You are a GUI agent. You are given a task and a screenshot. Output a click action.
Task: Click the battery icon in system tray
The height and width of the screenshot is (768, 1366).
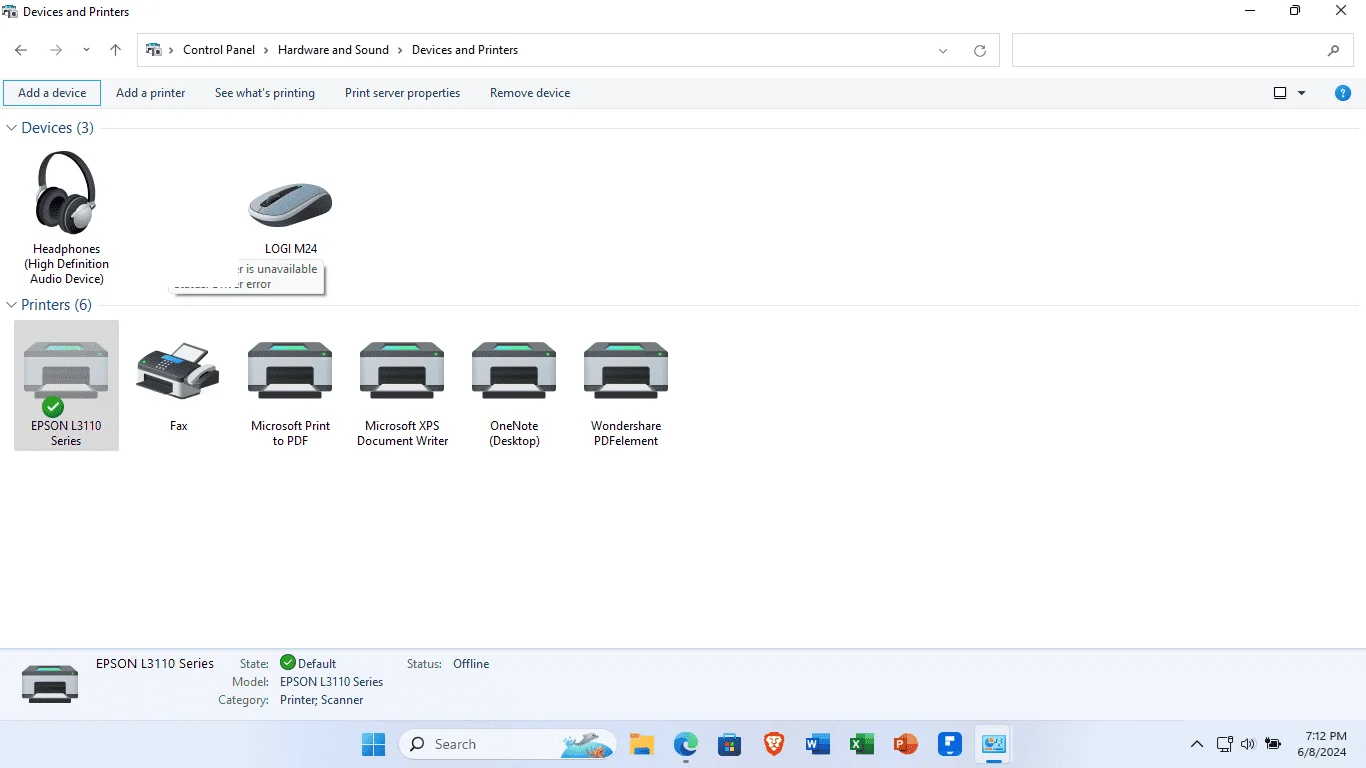coord(1273,744)
